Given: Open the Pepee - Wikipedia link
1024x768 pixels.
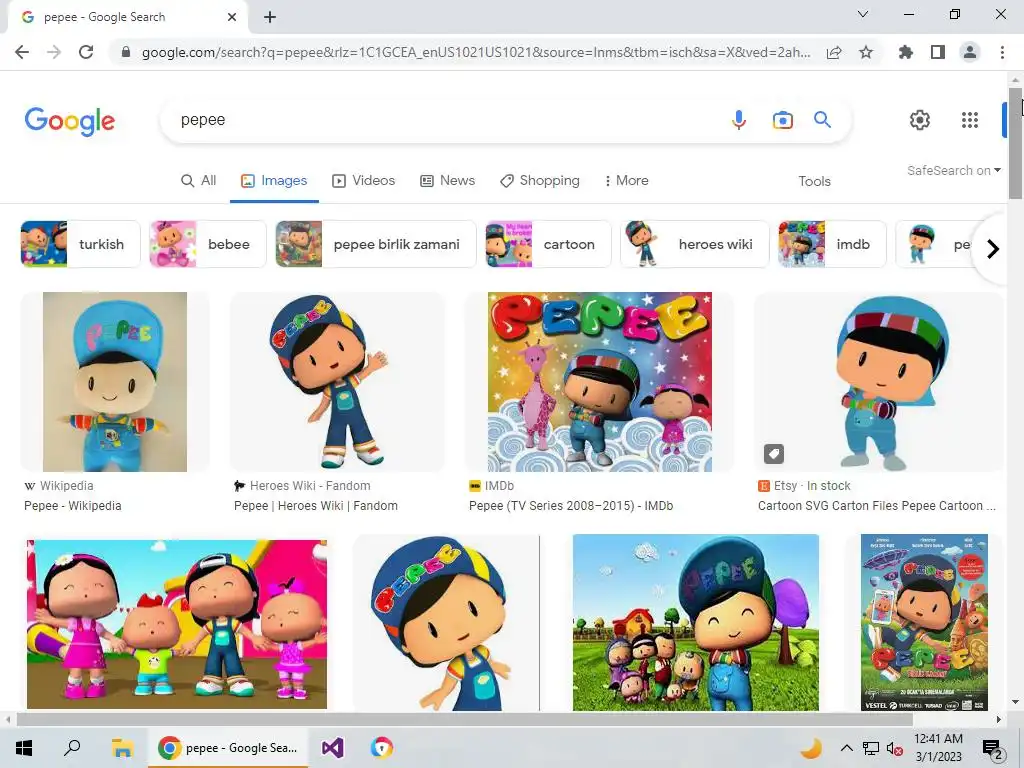Looking at the screenshot, I should click(72, 506).
